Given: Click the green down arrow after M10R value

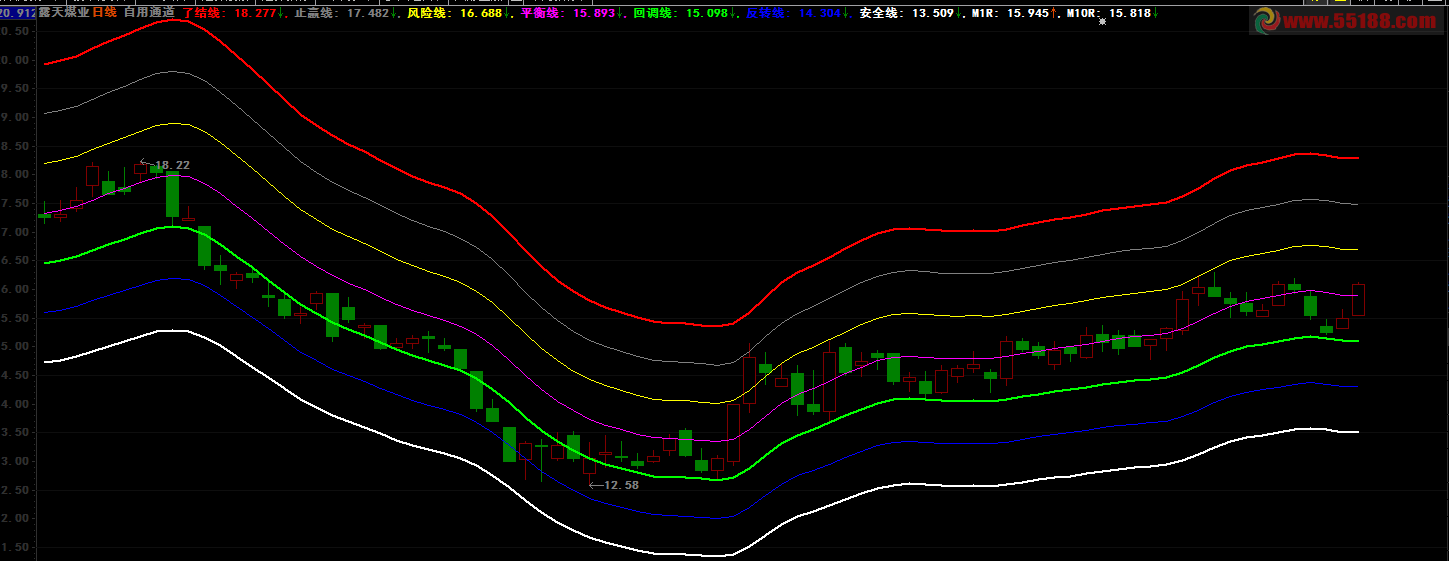Looking at the screenshot, I should [1156, 14].
